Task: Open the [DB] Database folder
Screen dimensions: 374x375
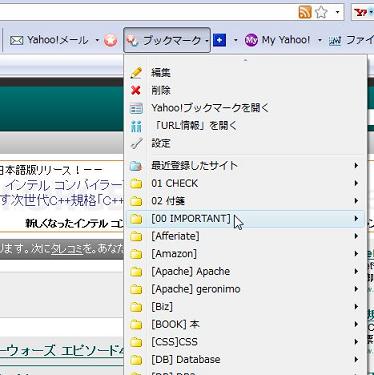Action: click(x=245, y=360)
